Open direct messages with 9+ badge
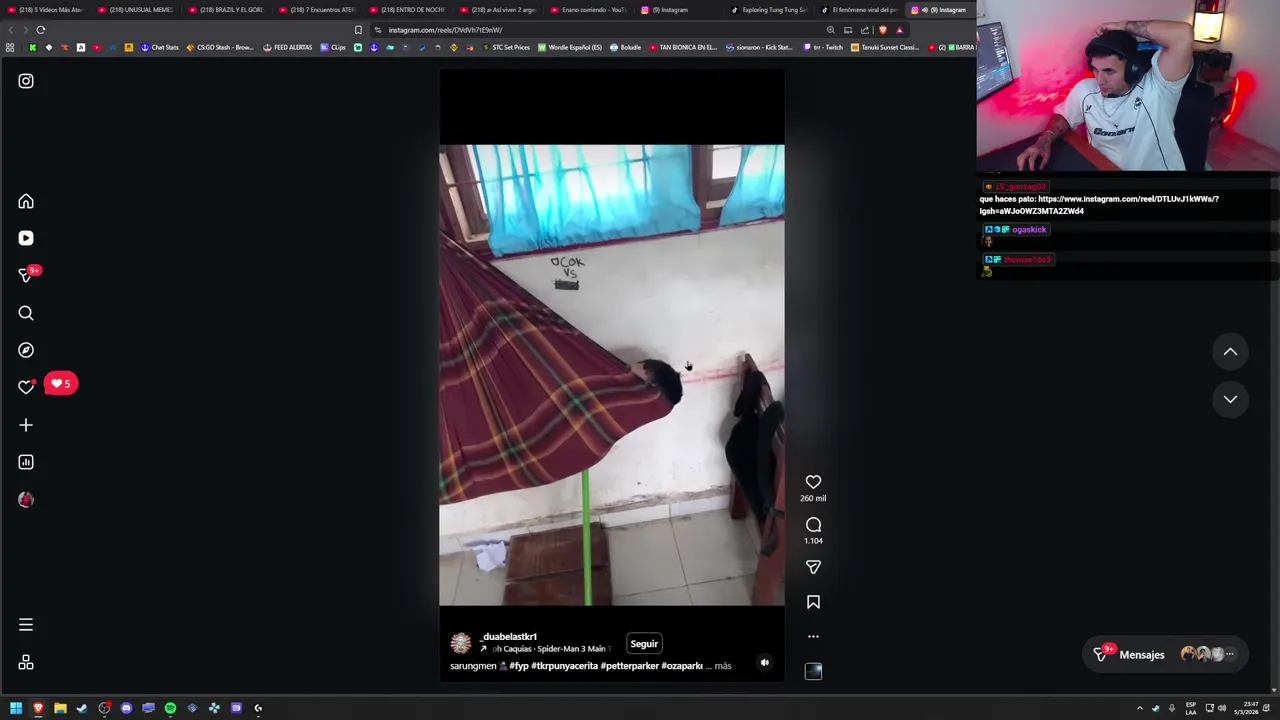 28,274
